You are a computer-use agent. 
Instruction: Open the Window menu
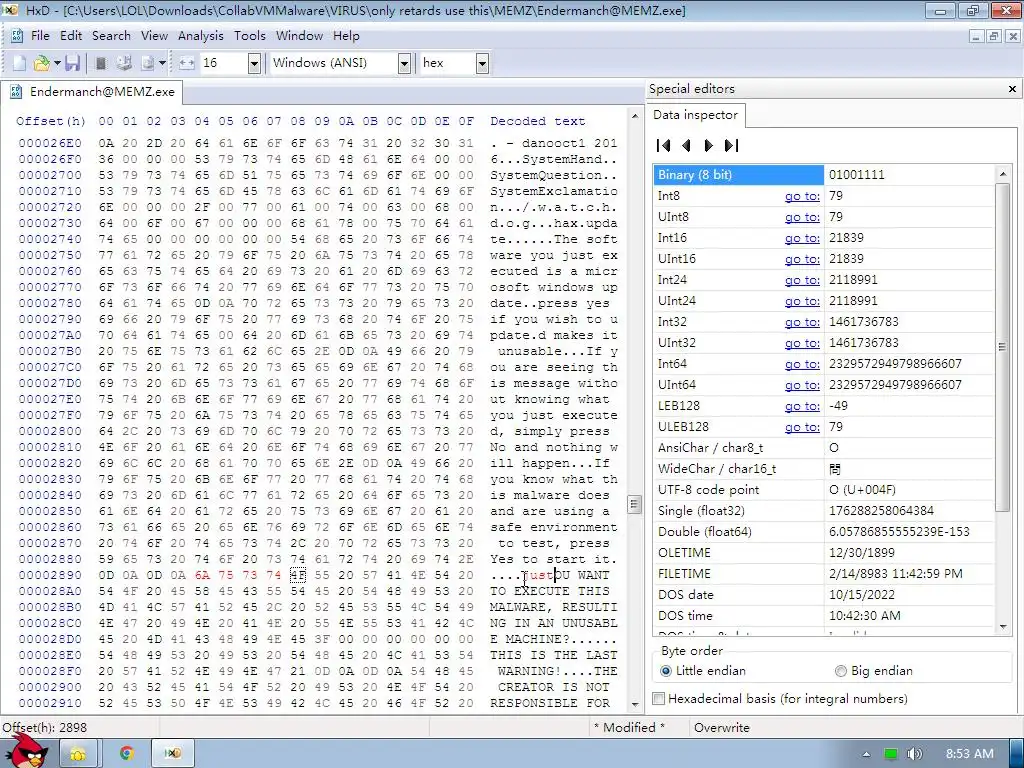[x=299, y=36]
